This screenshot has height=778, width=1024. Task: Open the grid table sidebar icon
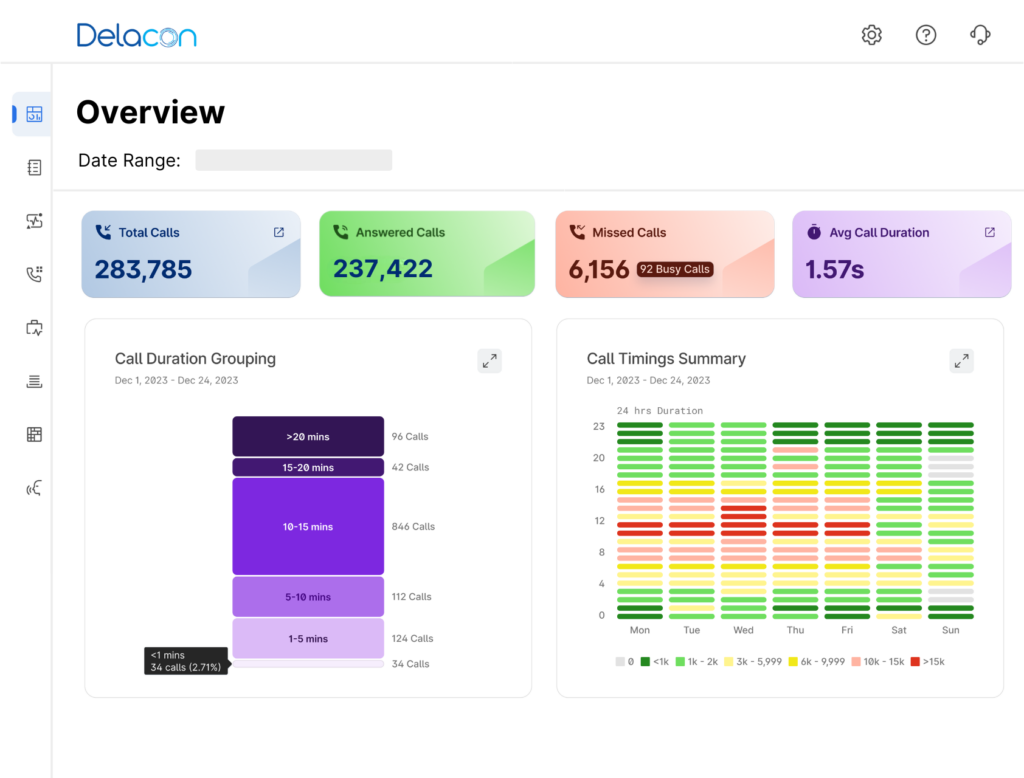point(34,434)
